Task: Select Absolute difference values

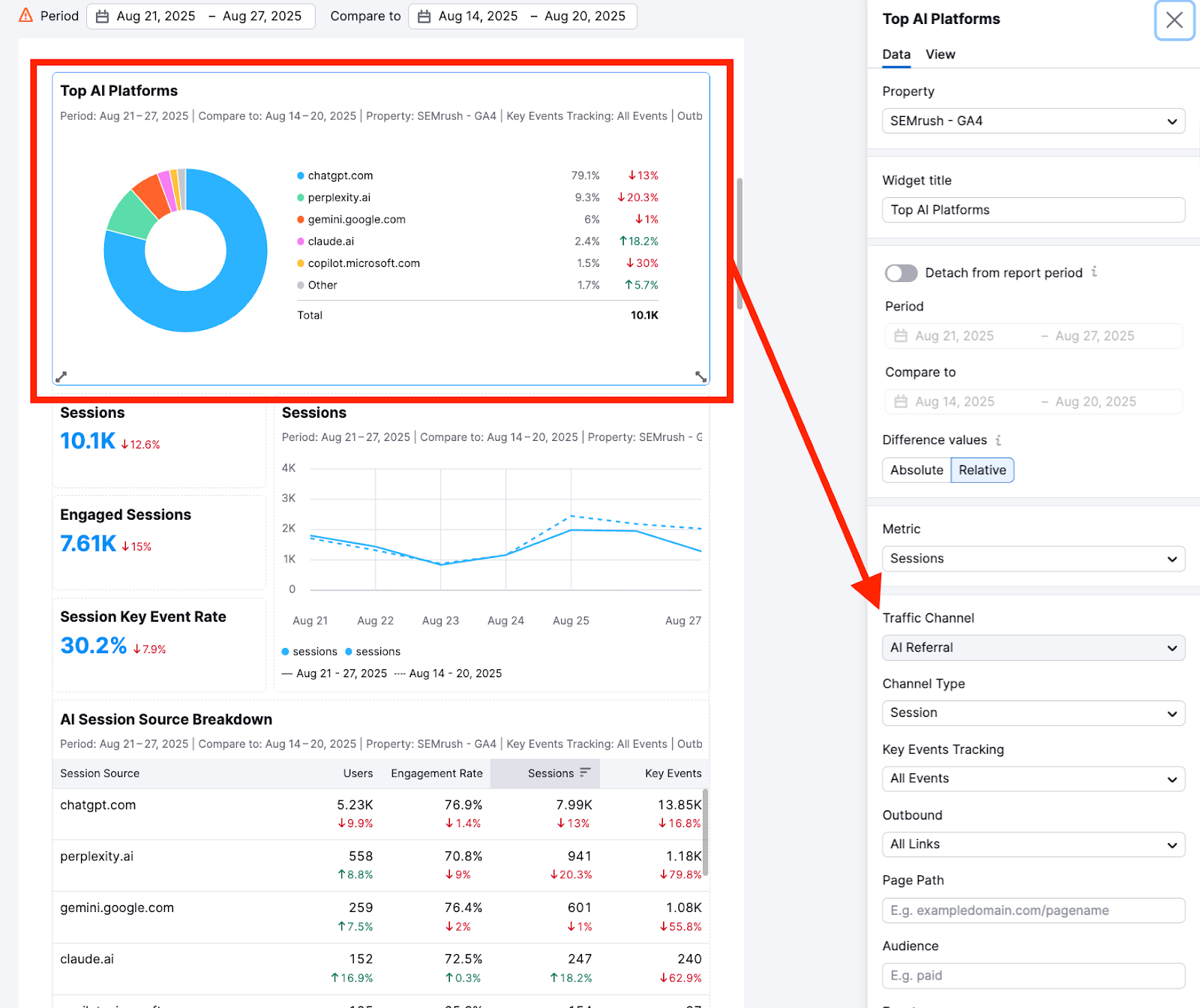Action: point(916,470)
